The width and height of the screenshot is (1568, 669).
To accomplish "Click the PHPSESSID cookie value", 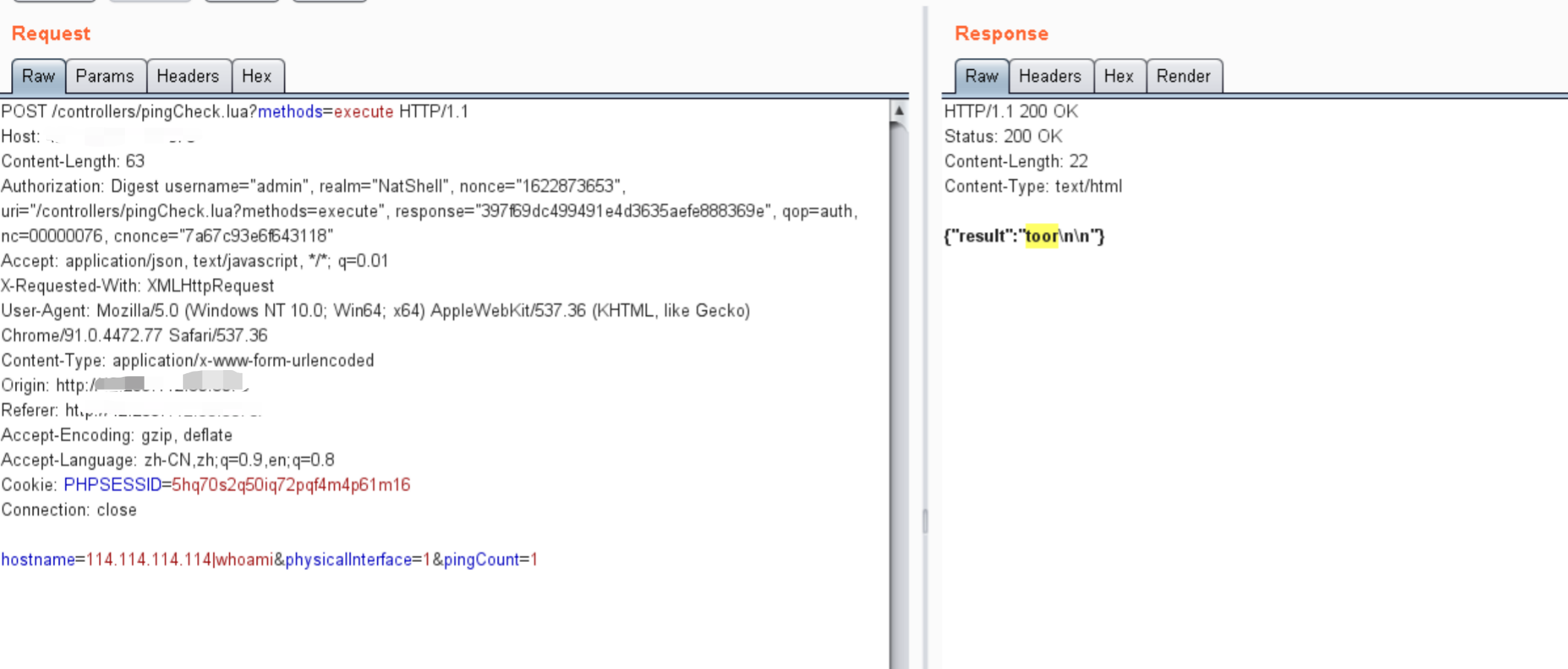I will (x=291, y=485).
